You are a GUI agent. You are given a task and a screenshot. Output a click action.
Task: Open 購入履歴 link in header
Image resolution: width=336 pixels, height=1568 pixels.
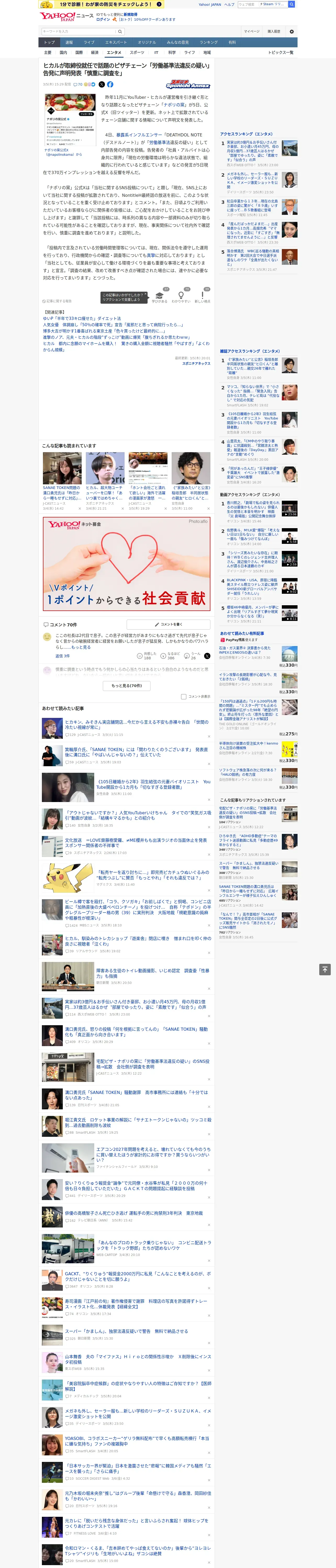pyautogui.click(x=274, y=31)
